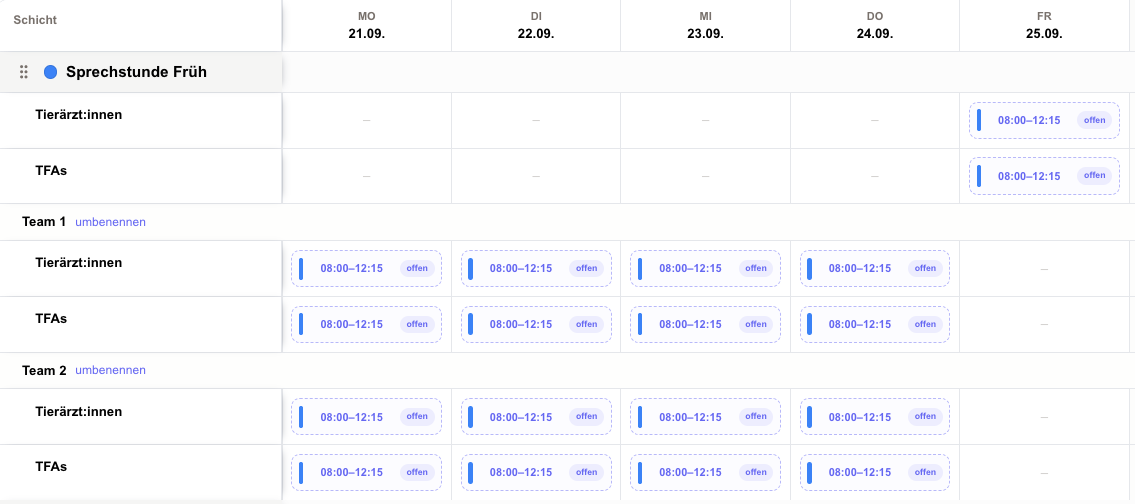Open Team 1 TFAs shift on Wednesday
The image size is (1135, 504).
coord(705,324)
